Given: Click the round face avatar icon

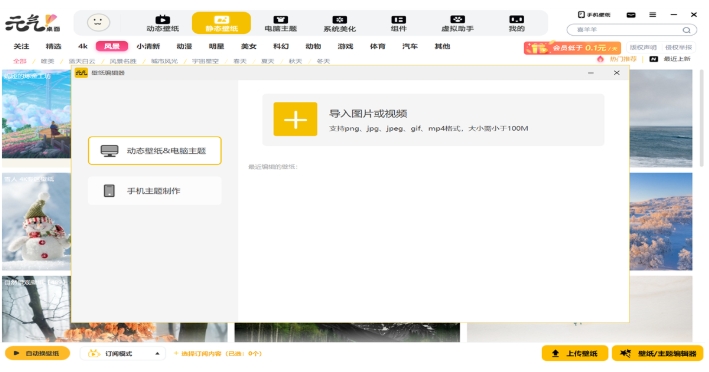Looking at the screenshot, I should tap(98, 23).
